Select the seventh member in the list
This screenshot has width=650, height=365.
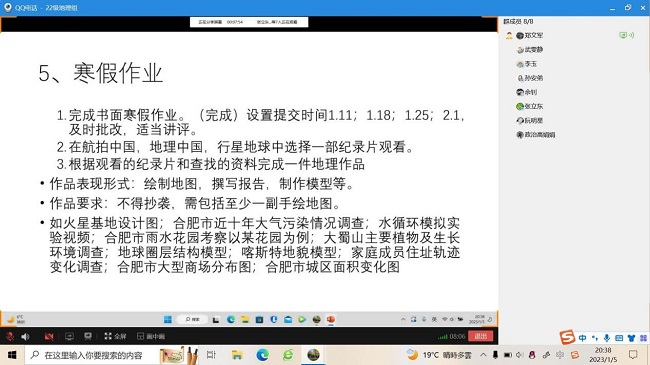point(530,120)
